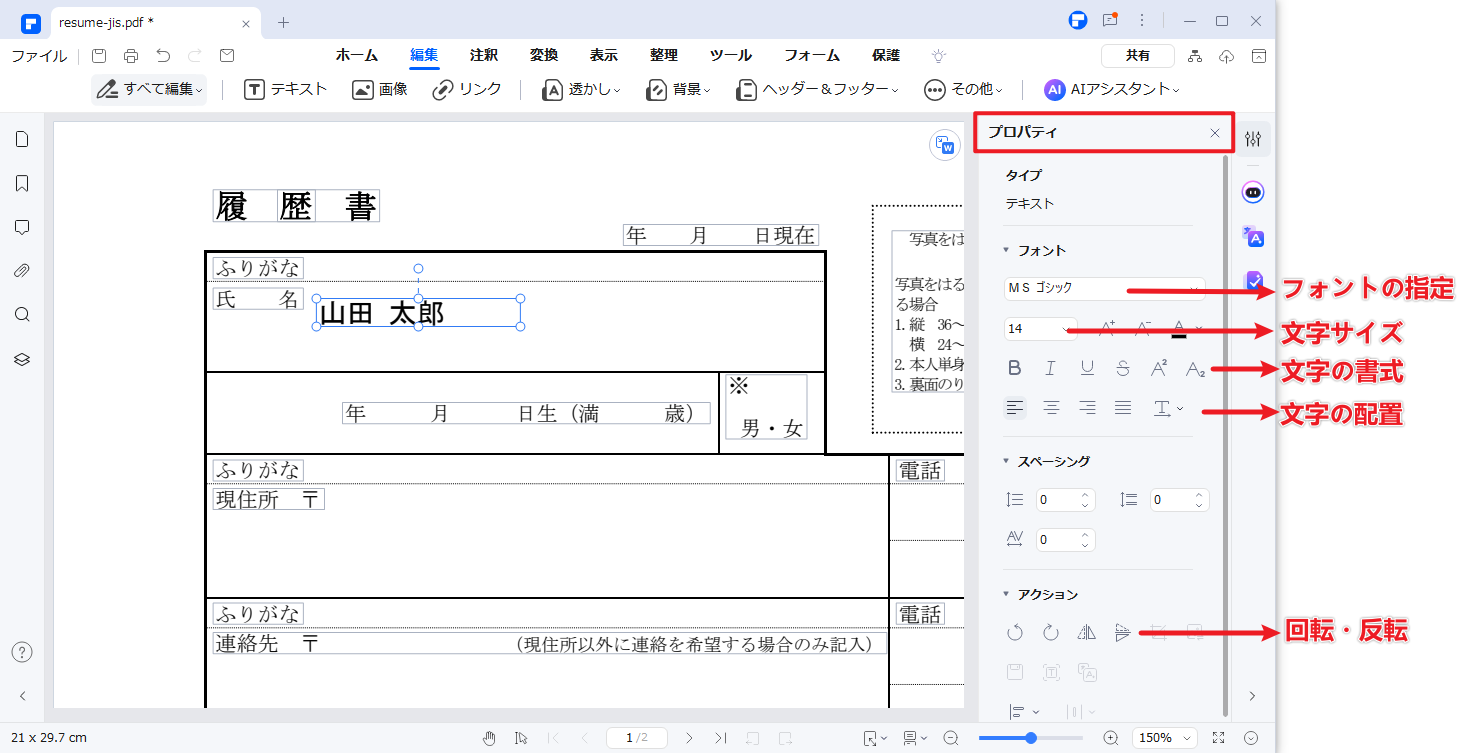Jump to the last page

(x=720, y=738)
